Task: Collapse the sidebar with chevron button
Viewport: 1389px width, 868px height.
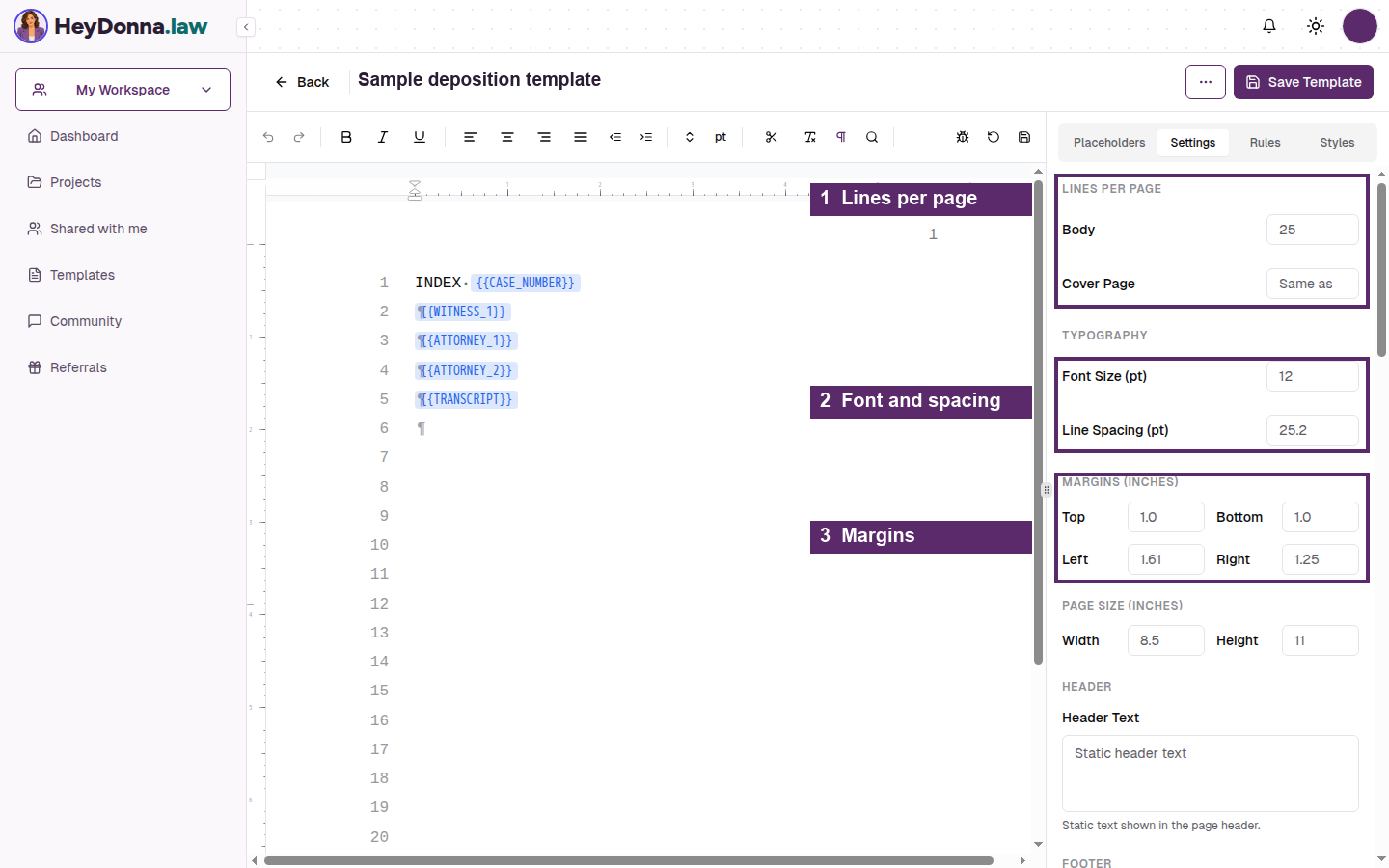Action: (247, 27)
